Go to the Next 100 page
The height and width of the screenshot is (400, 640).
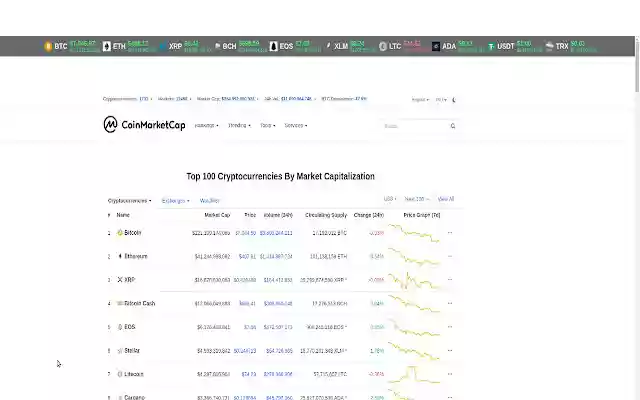(x=416, y=199)
